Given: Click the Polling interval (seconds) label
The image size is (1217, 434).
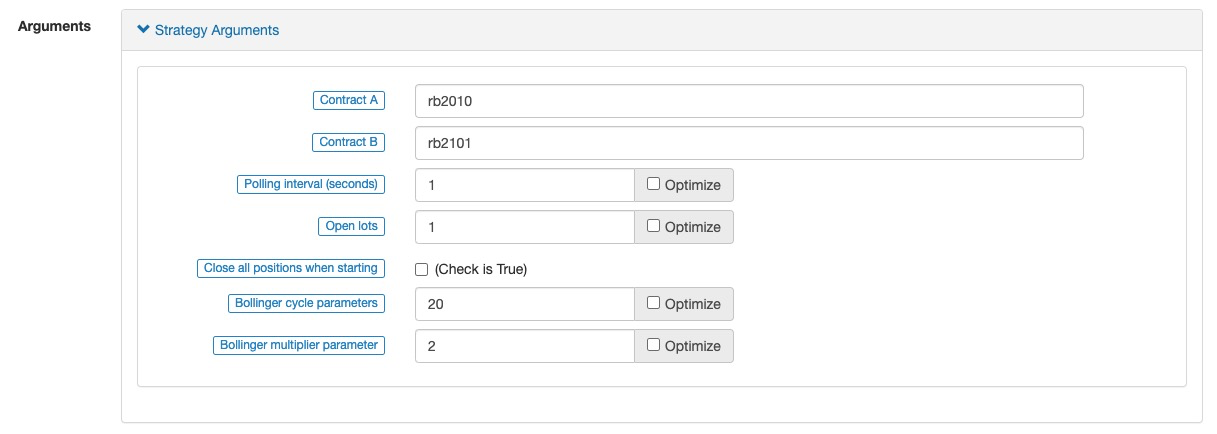Looking at the screenshot, I should tap(310, 184).
